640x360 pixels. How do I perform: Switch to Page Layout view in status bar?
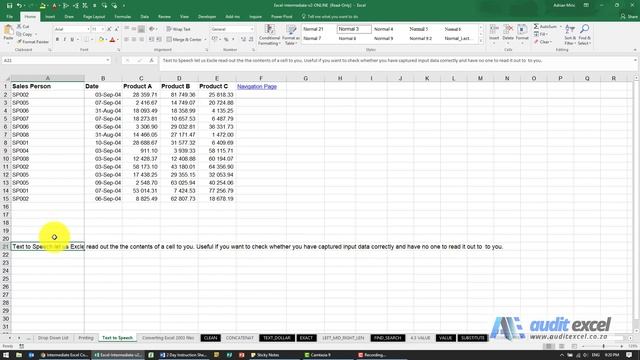pyautogui.click(x=562, y=346)
